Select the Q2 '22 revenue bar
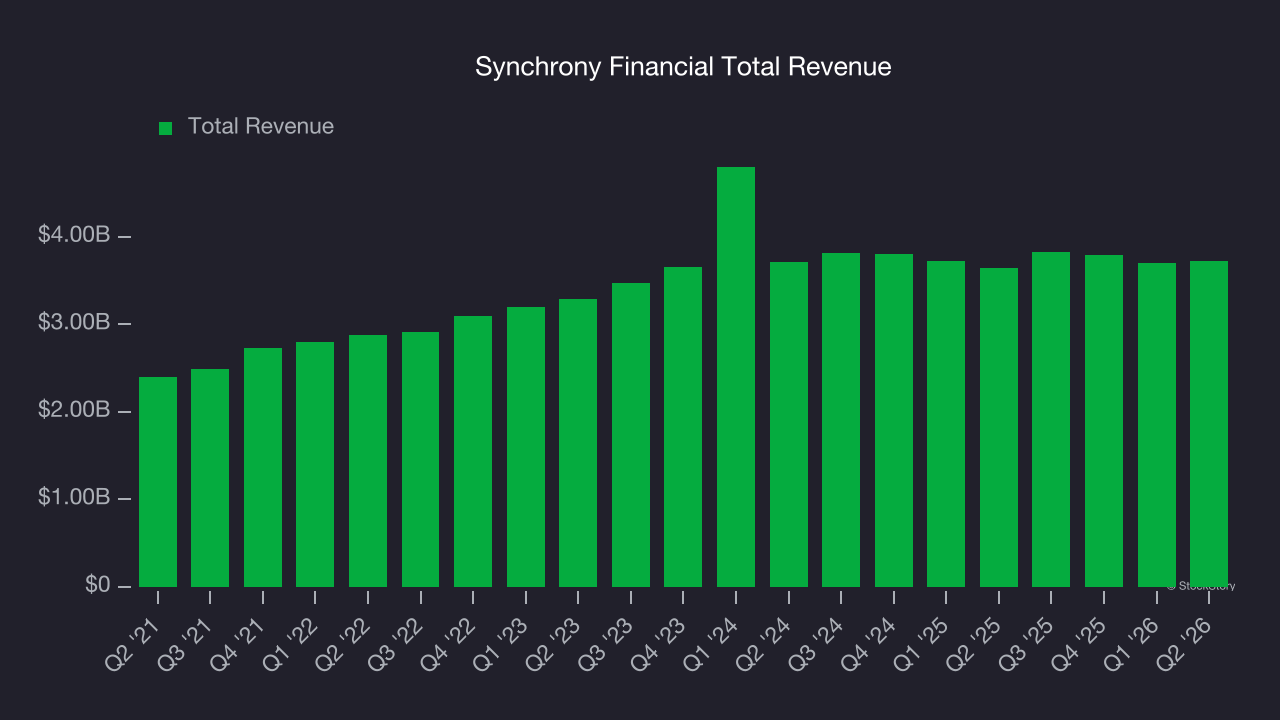 pos(368,461)
